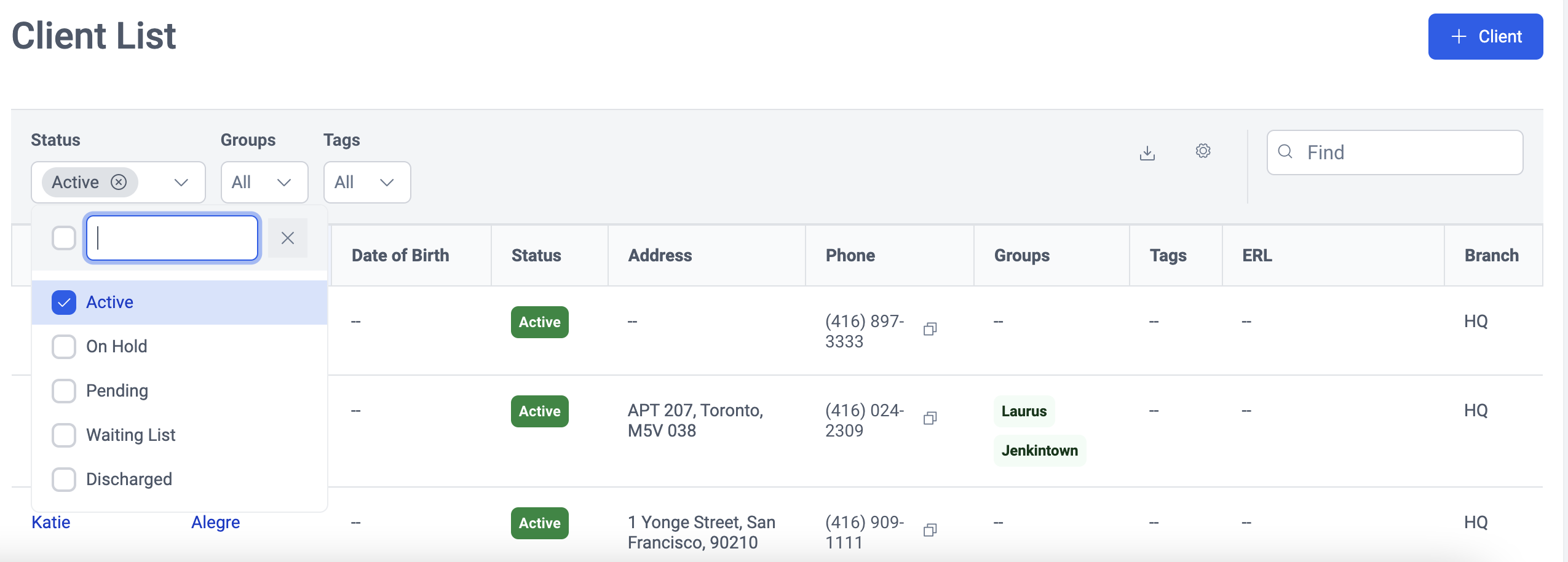Click the download/export icon
Viewport: 1568px width, 562px height.
(x=1147, y=152)
